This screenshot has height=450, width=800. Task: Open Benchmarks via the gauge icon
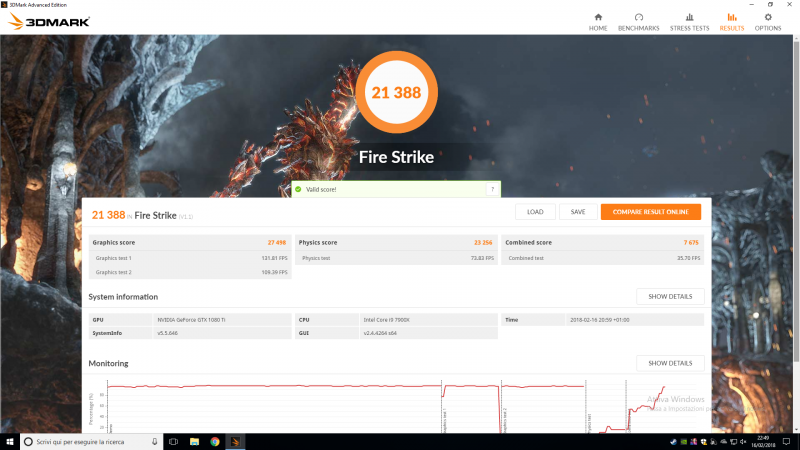point(639,17)
